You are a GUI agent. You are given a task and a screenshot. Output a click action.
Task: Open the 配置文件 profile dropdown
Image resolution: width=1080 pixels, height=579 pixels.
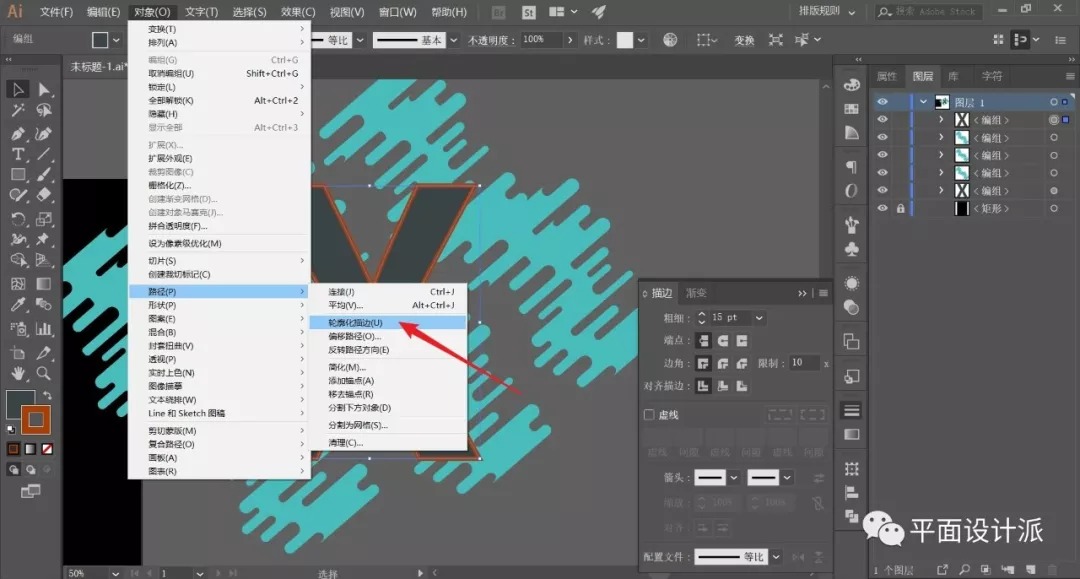(776, 556)
